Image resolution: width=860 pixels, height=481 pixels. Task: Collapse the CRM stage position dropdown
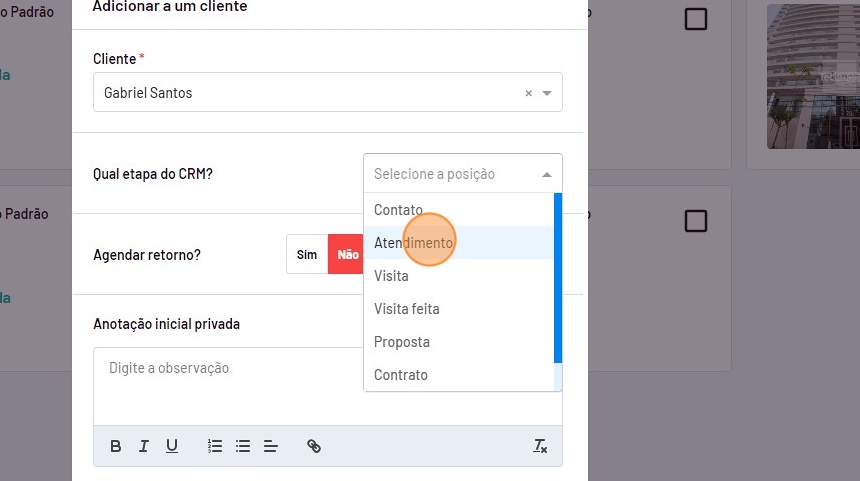click(x=547, y=174)
